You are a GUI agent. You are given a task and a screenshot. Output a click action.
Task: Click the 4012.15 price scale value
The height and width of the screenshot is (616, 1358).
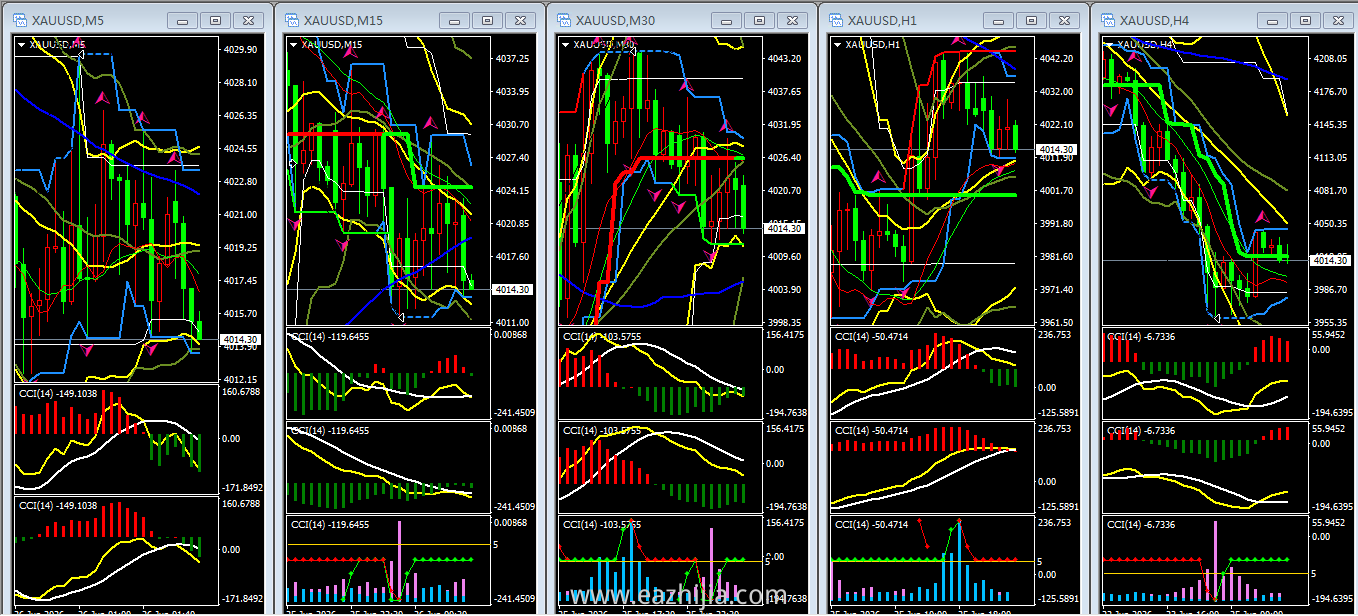click(239, 379)
